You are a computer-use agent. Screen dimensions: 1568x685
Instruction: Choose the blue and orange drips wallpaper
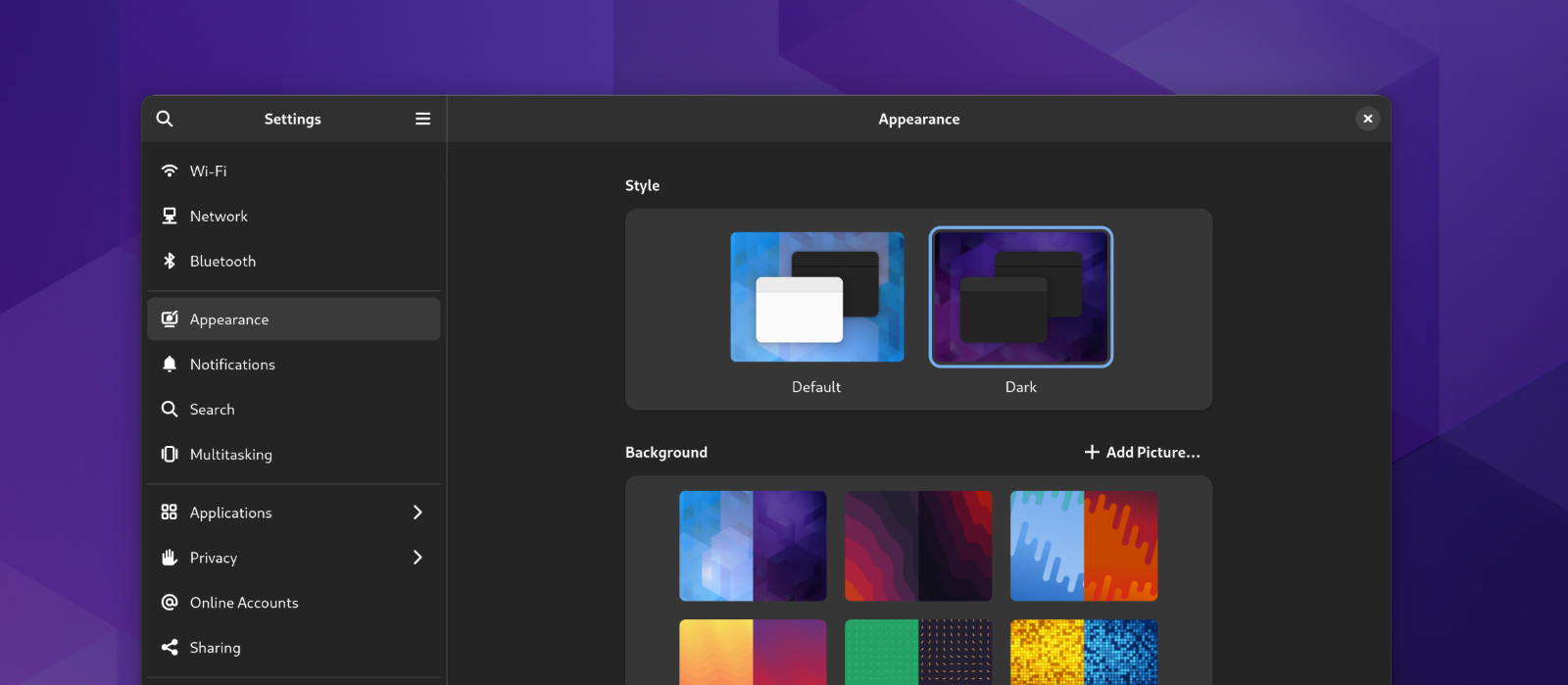1084,546
